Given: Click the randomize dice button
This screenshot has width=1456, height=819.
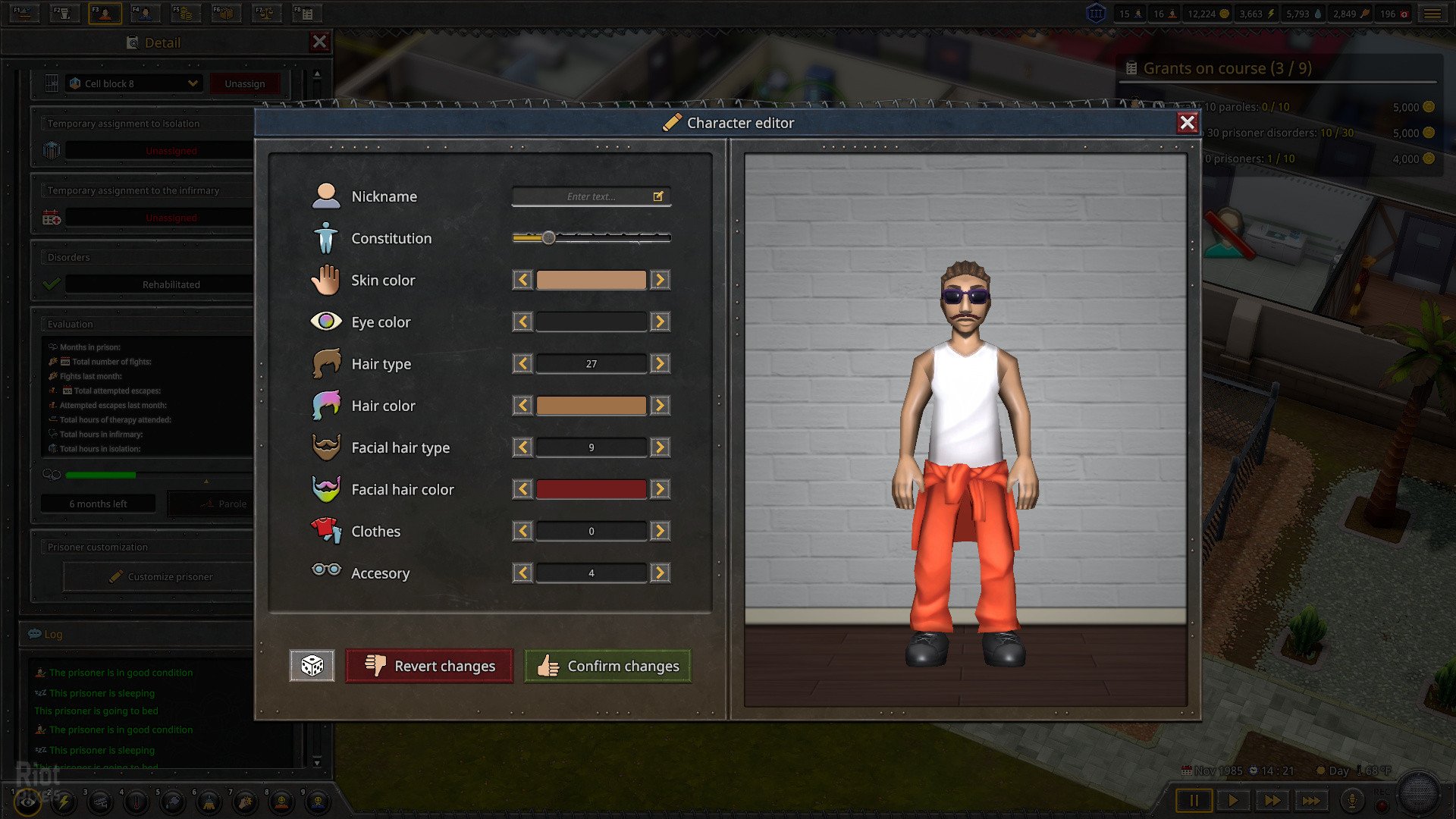Looking at the screenshot, I should [312, 666].
